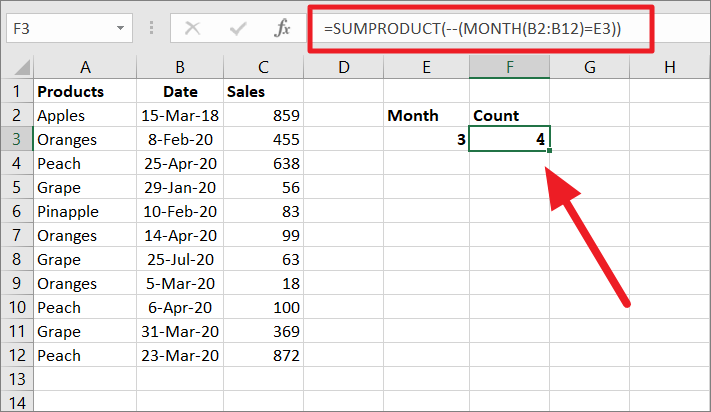Click the sales value 455

point(263,139)
